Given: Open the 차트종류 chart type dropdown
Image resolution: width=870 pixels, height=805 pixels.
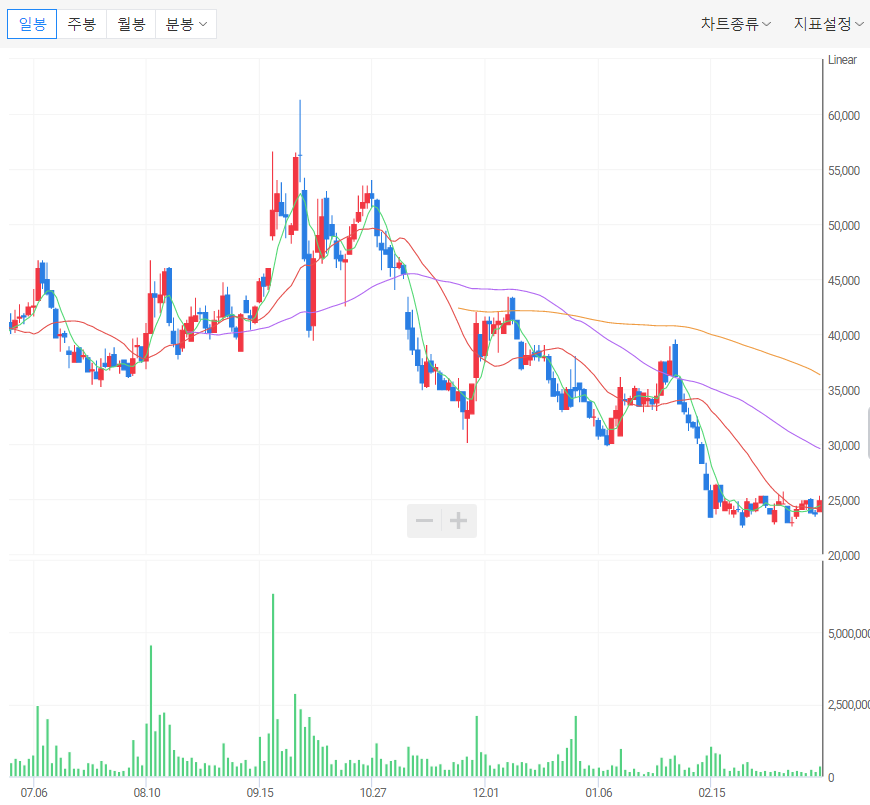Looking at the screenshot, I should click(736, 24).
